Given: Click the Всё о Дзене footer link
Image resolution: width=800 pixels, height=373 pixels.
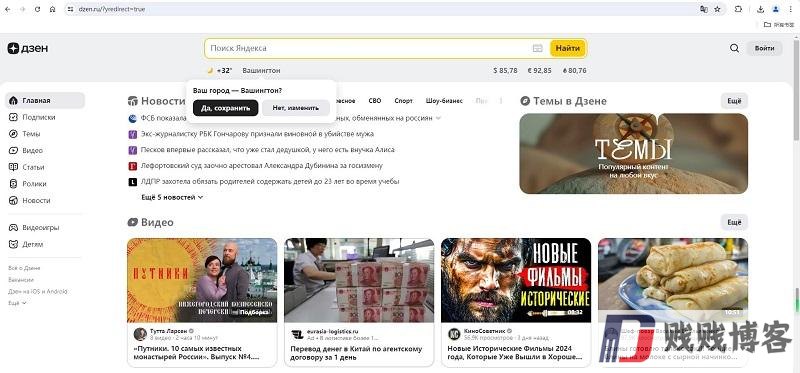Looking at the screenshot, I should coord(24,268).
